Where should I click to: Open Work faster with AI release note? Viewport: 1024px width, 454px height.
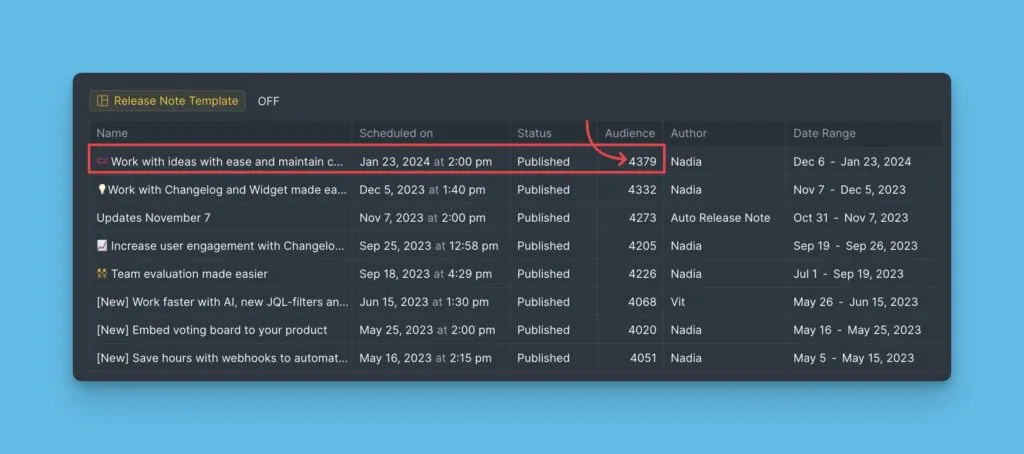[x=222, y=301]
